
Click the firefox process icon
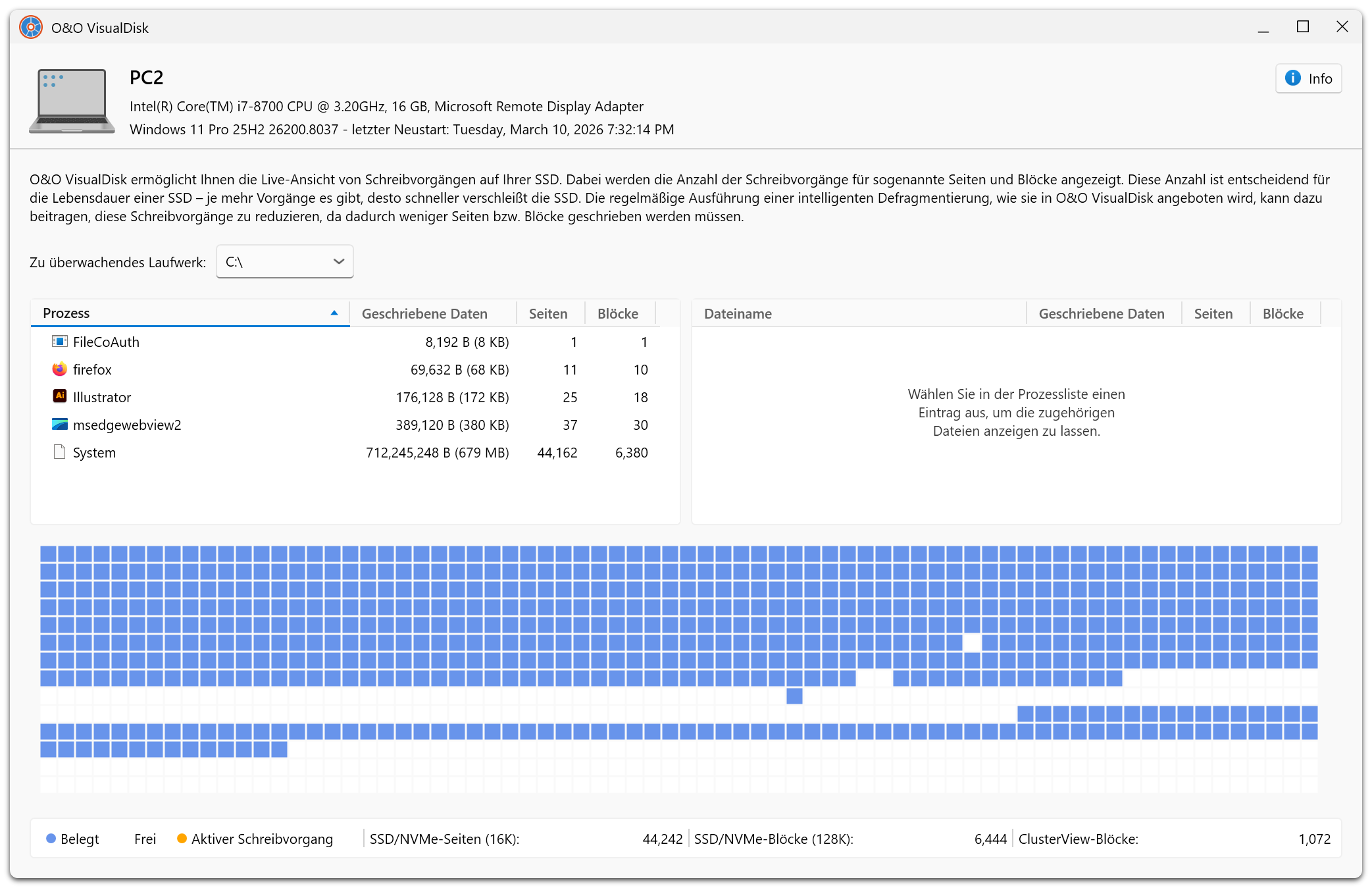(59, 369)
